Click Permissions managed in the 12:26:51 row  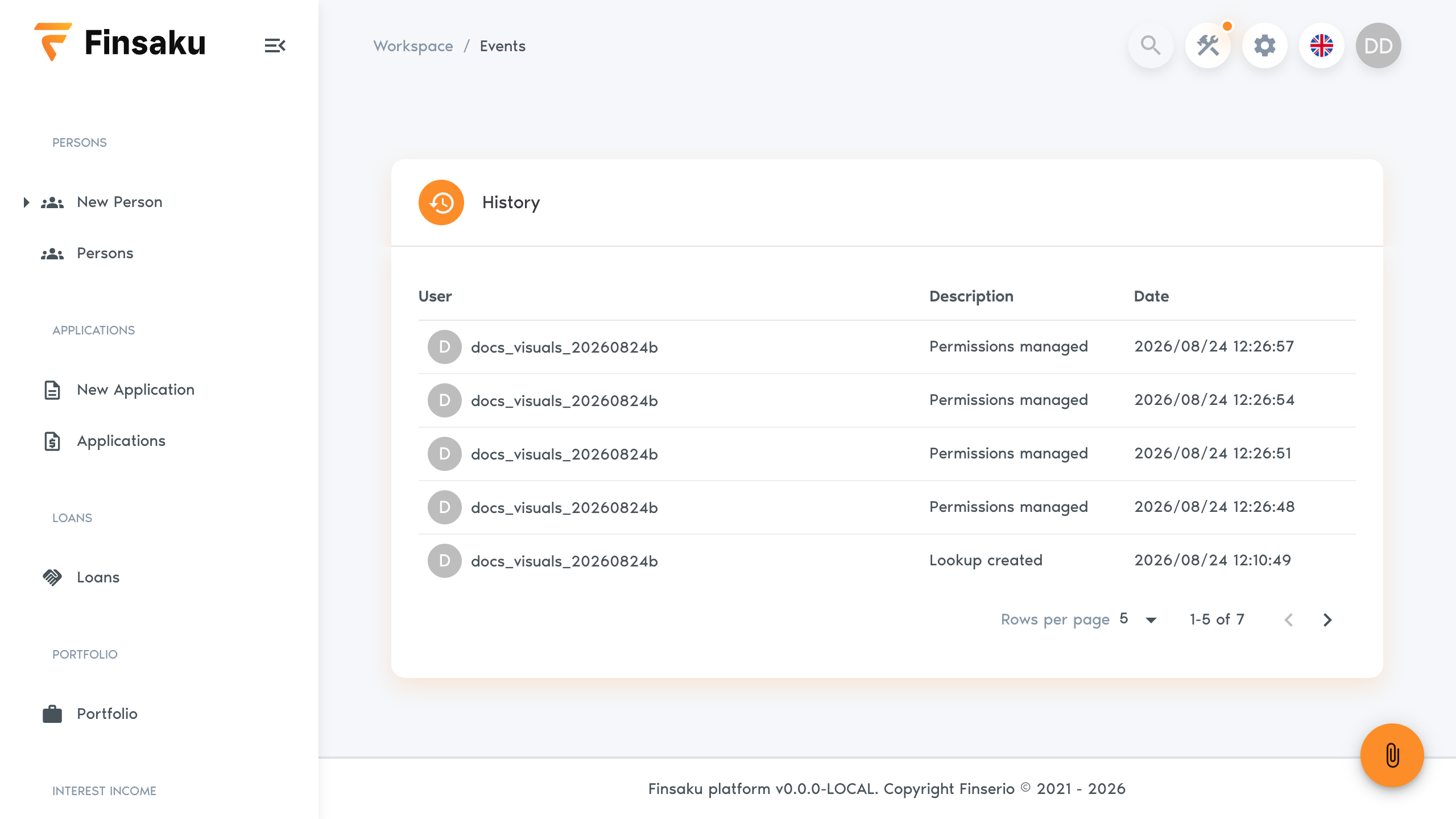(x=1008, y=453)
